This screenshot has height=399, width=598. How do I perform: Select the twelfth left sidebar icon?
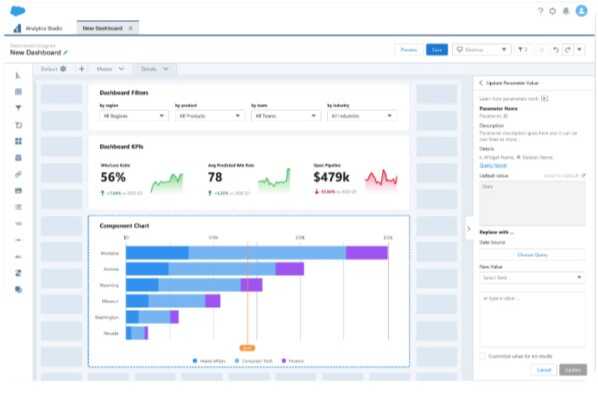(18, 257)
